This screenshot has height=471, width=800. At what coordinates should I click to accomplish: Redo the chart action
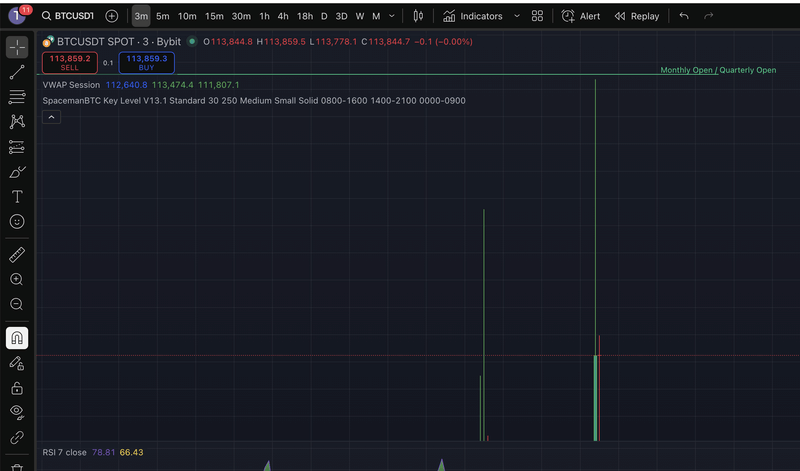pyautogui.click(x=709, y=16)
